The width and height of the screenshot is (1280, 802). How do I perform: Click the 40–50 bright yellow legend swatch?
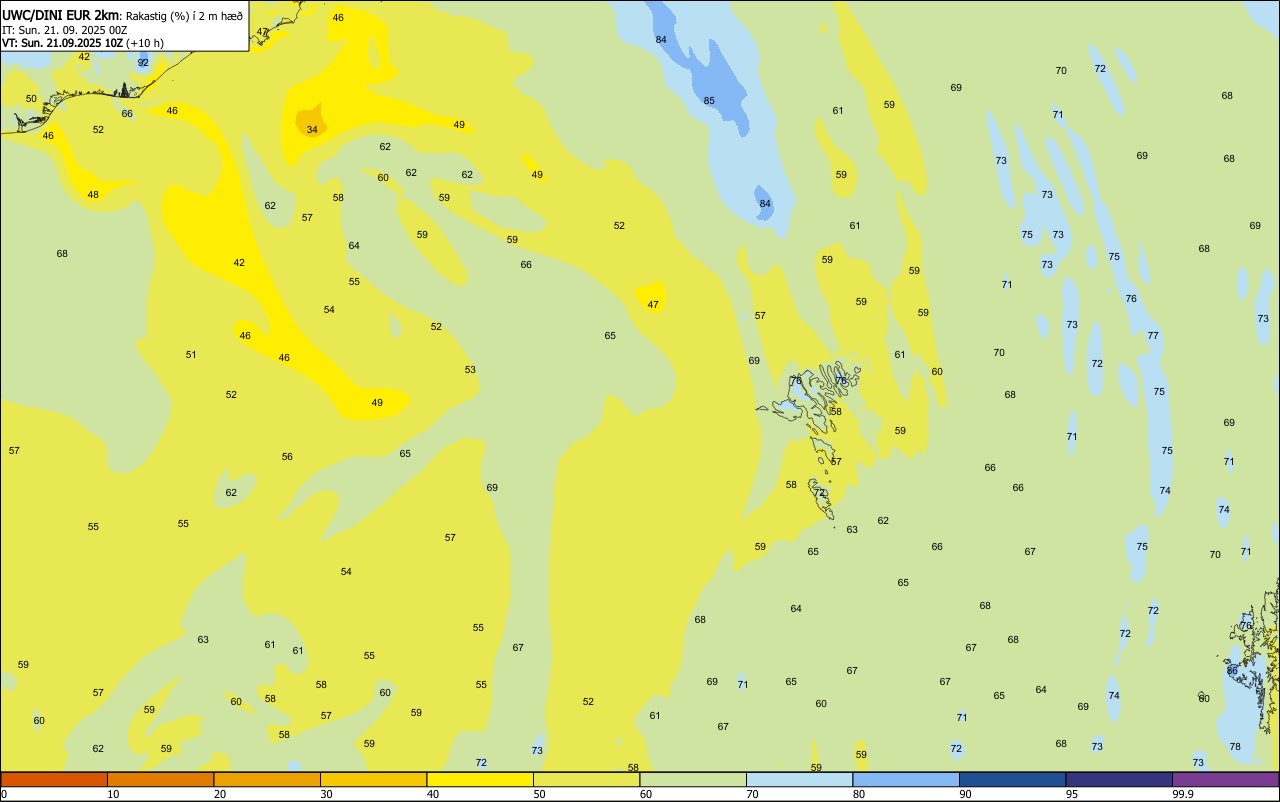tap(480, 779)
